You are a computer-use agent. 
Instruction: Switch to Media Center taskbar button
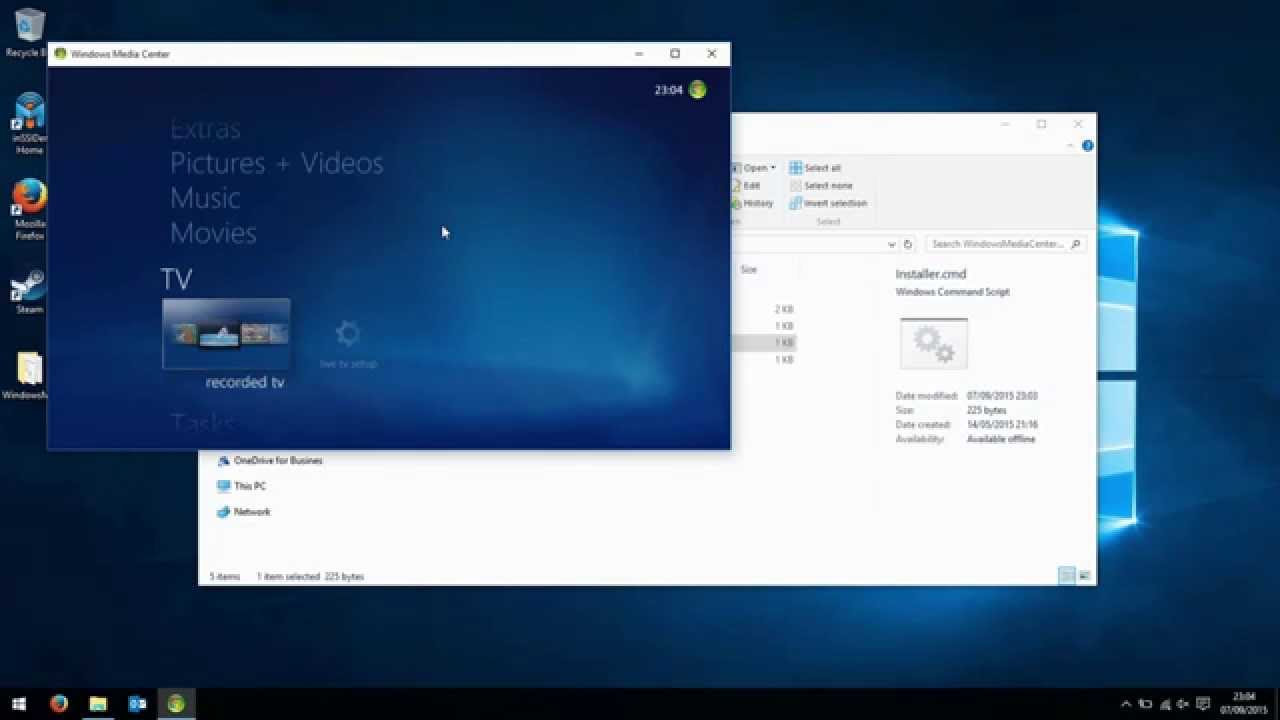tap(176, 704)
